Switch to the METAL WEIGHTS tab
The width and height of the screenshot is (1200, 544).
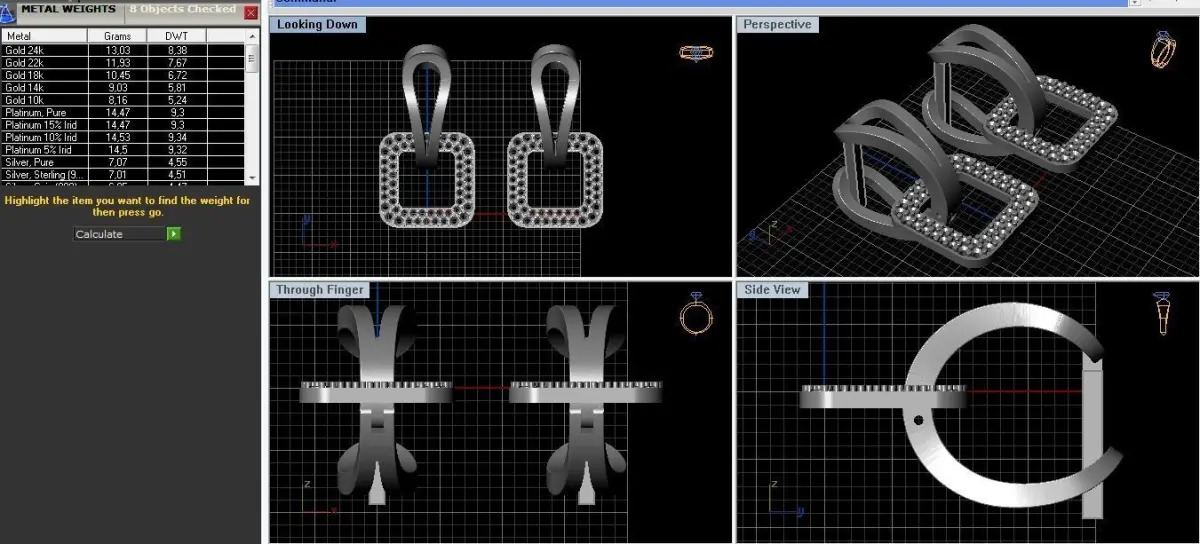pos(68,10)
